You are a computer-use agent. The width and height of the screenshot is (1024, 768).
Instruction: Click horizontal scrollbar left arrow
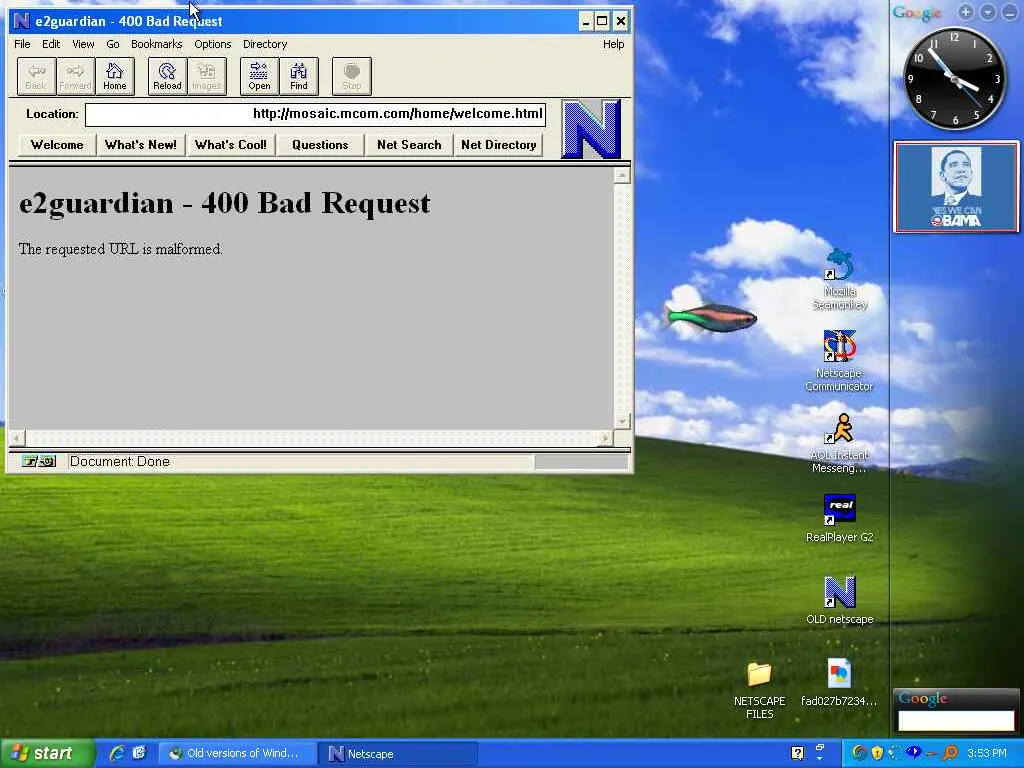(x=18, y=438)
